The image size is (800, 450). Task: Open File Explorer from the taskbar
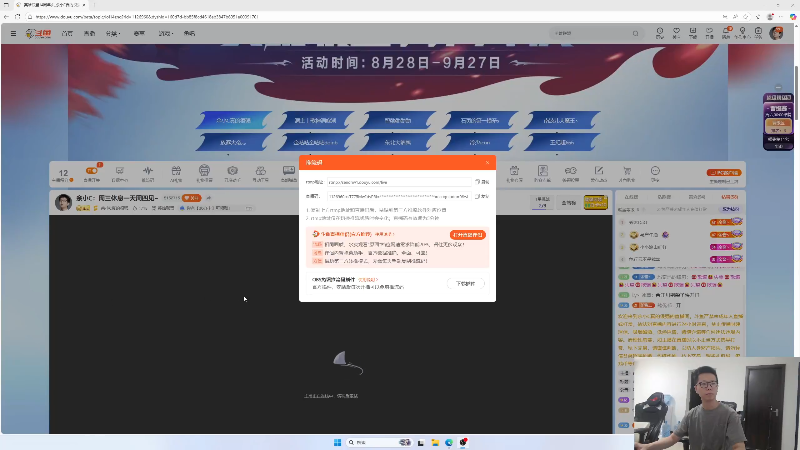(x=435, y=442)
